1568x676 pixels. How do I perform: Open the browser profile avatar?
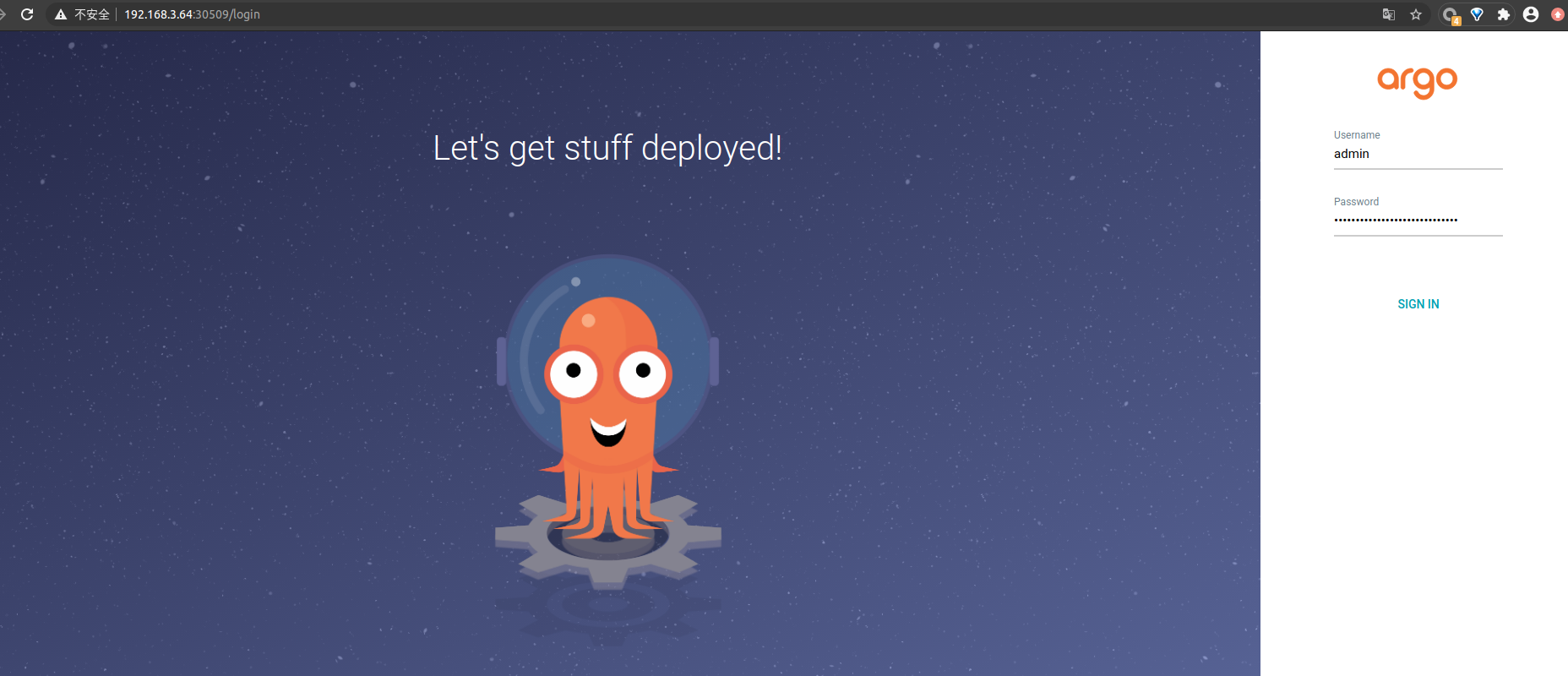1531,14
